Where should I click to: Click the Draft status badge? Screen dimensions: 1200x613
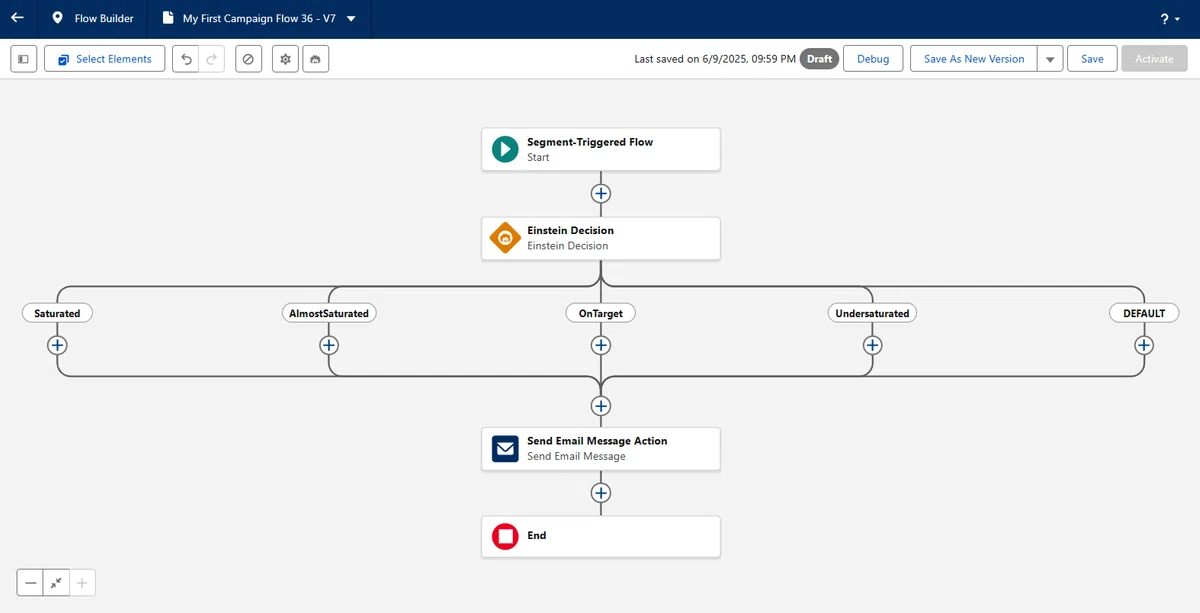click(x=819, y=59)
